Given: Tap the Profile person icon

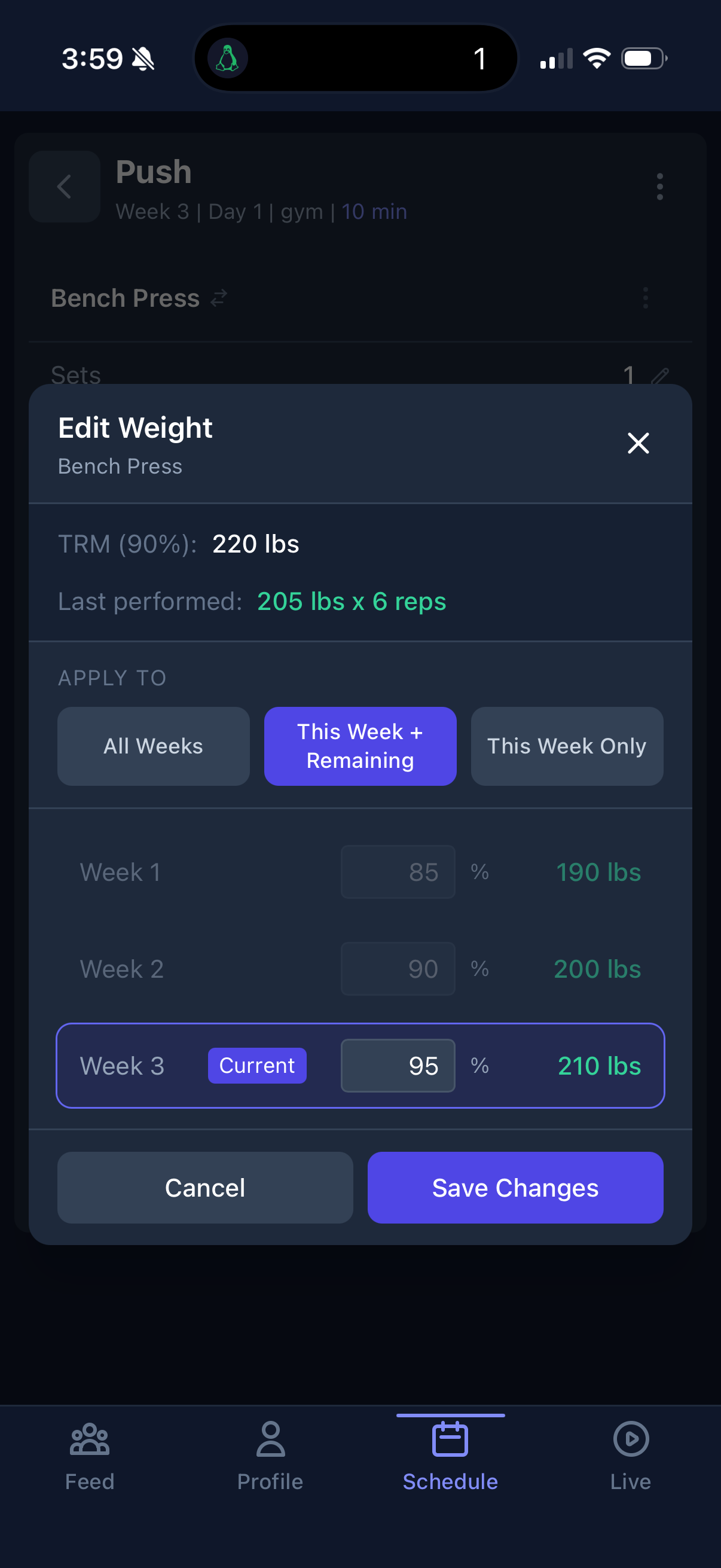Looking at the screenshot, I should (270, 1438).
